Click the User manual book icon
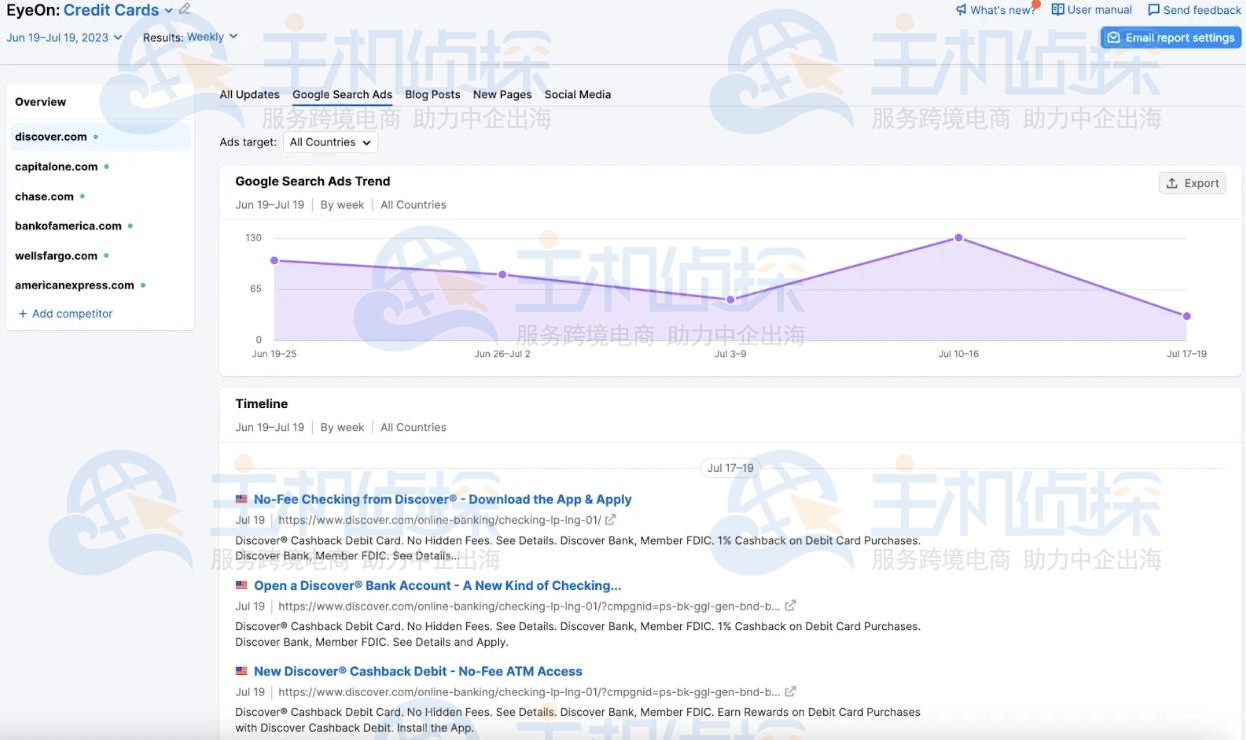Image resolution: width=1246 pixels, height=740 pixels. coord(1057,10)
